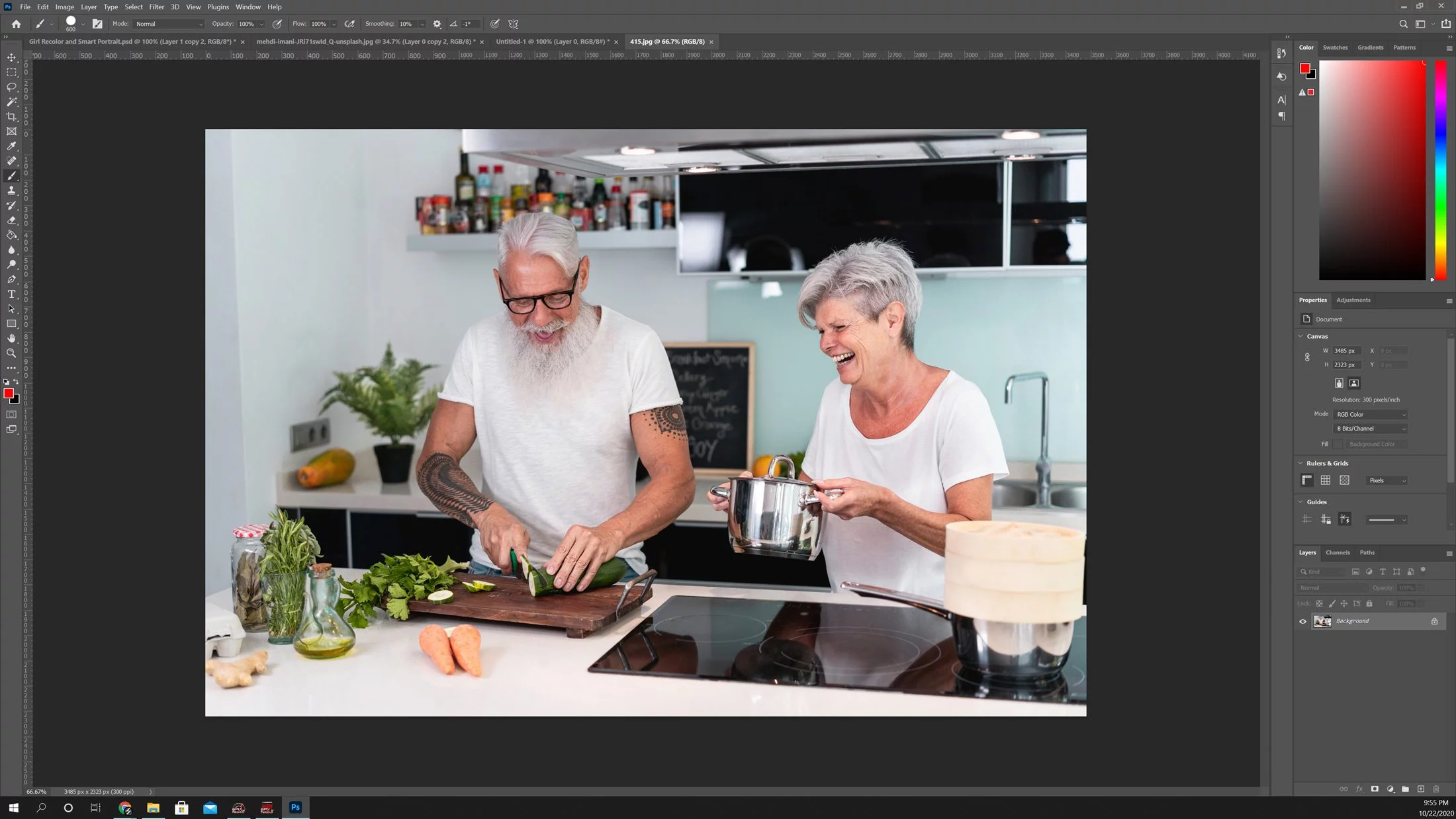Select the Horizontal Type tool
The image size is (1456, 819).
(11, 294)
